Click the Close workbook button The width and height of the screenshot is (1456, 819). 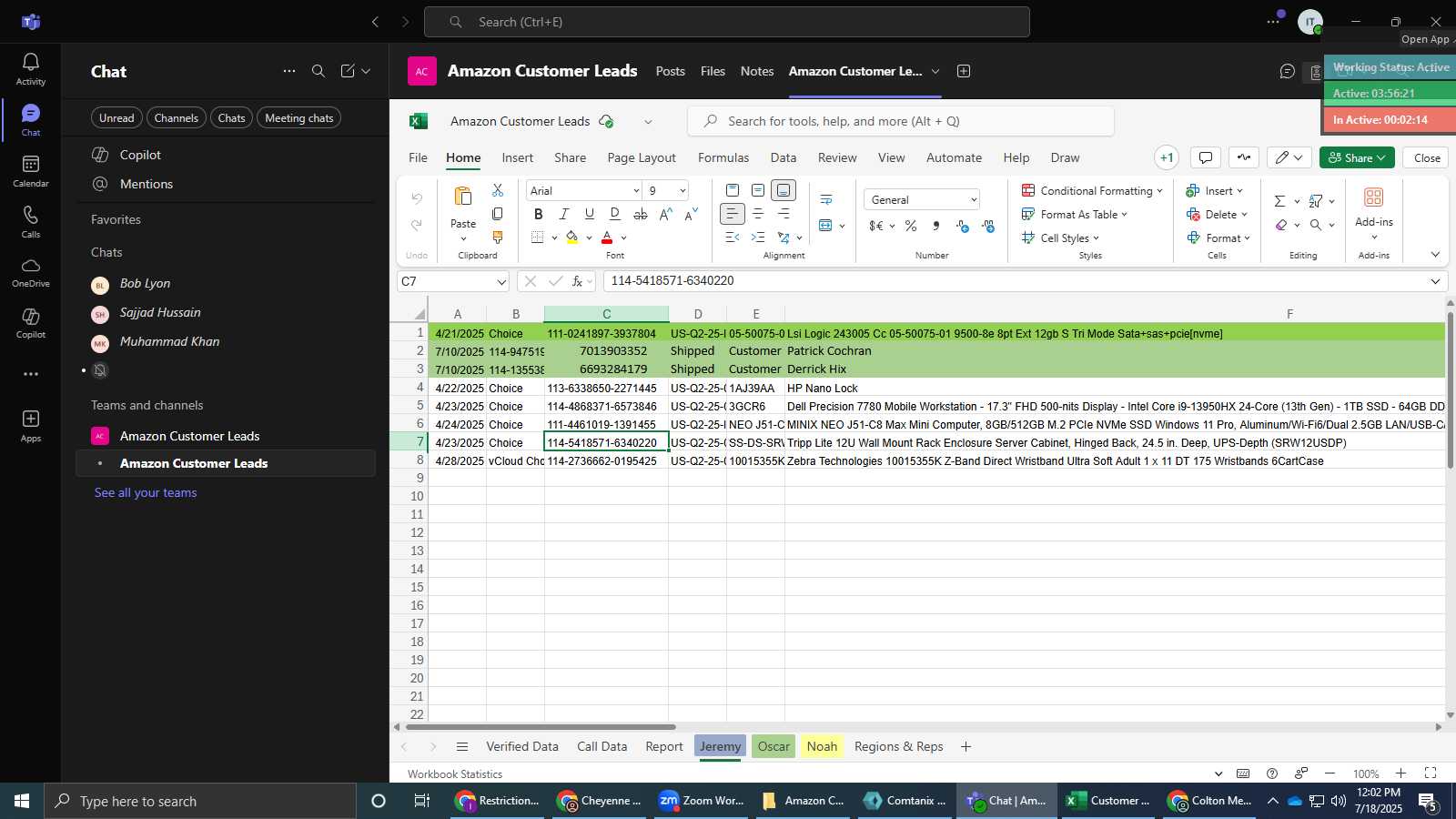1426,157
